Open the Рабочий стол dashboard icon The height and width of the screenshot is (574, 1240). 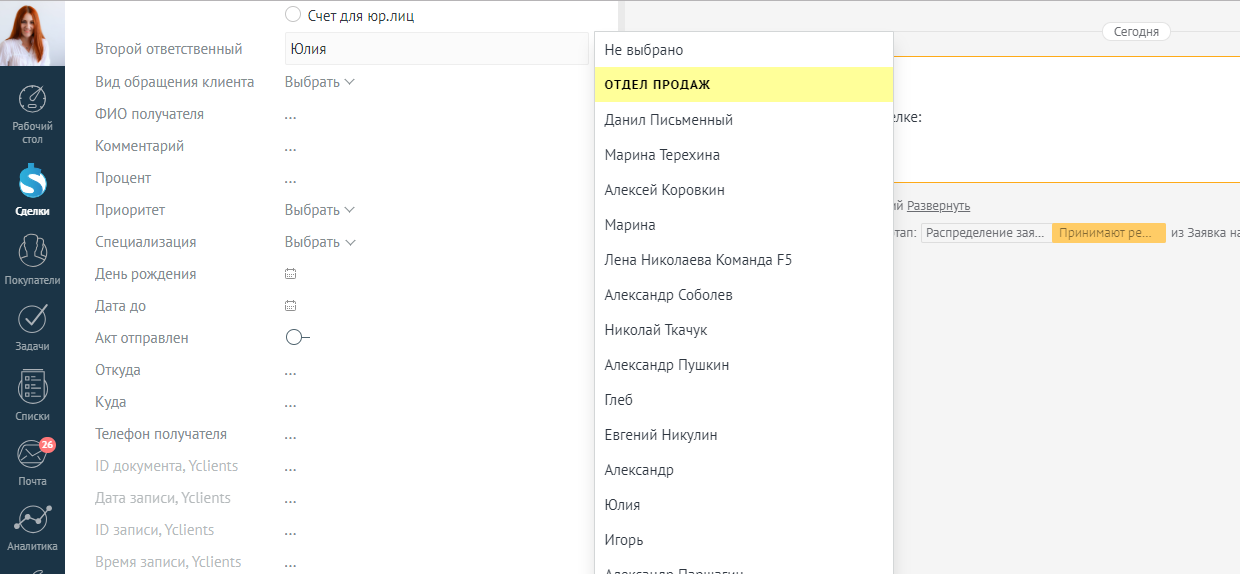click(x=32, y=102)
